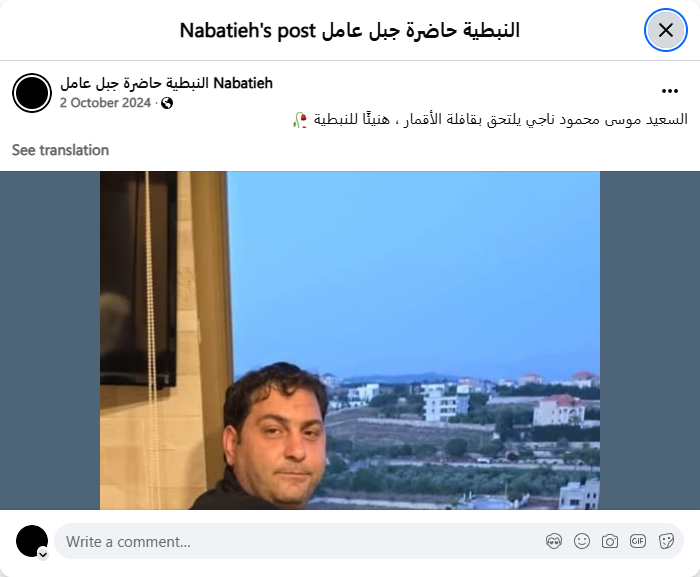Click your profile avatar beside comment box
This screenshot has width=700, height=577.
point(32,541)
